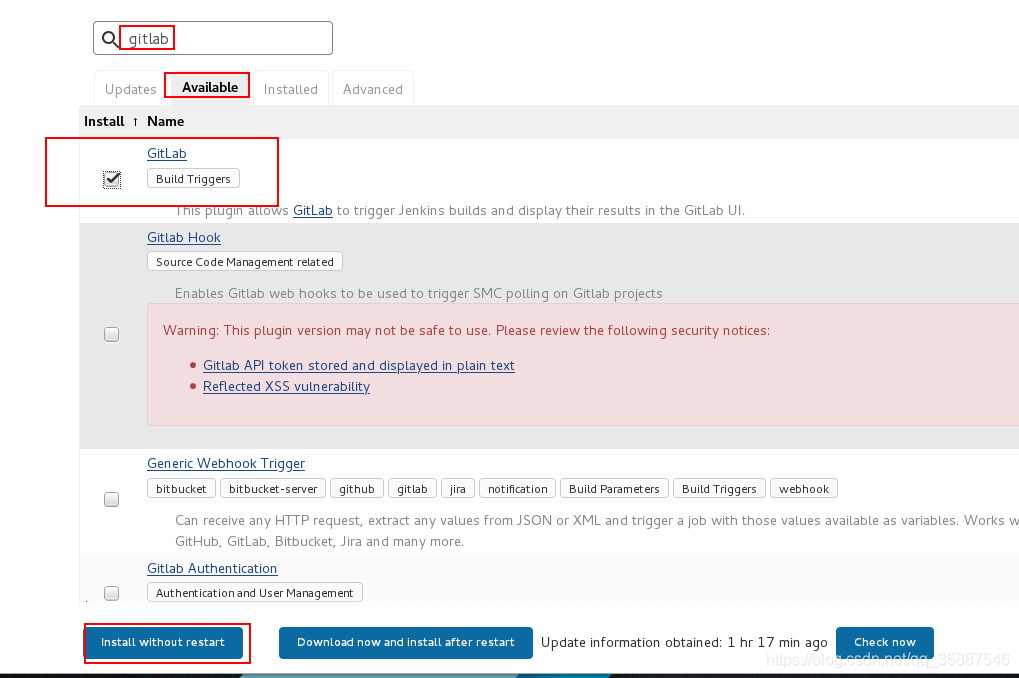This screenshot has height=678, width=1019.
Task: Select the Available tab
Action: [209, 87]
